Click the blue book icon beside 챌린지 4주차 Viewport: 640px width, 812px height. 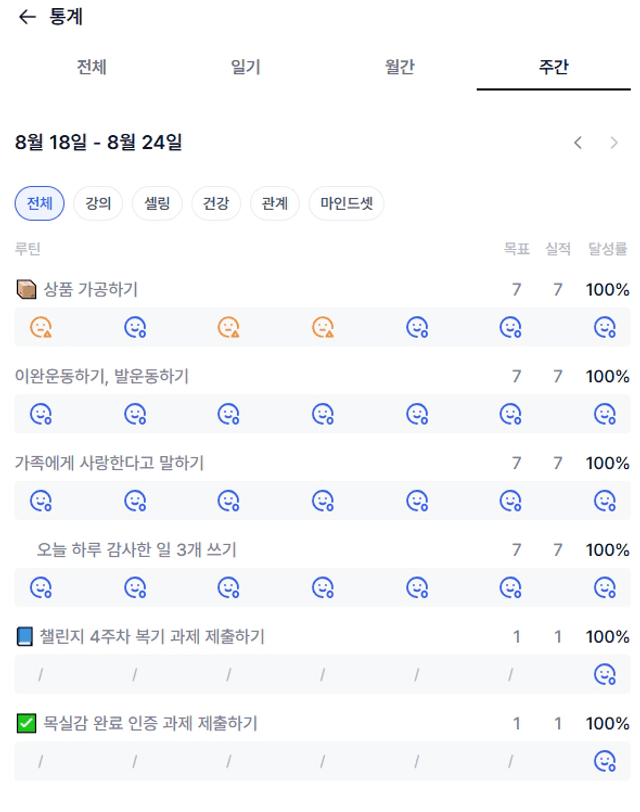[24, 636]
